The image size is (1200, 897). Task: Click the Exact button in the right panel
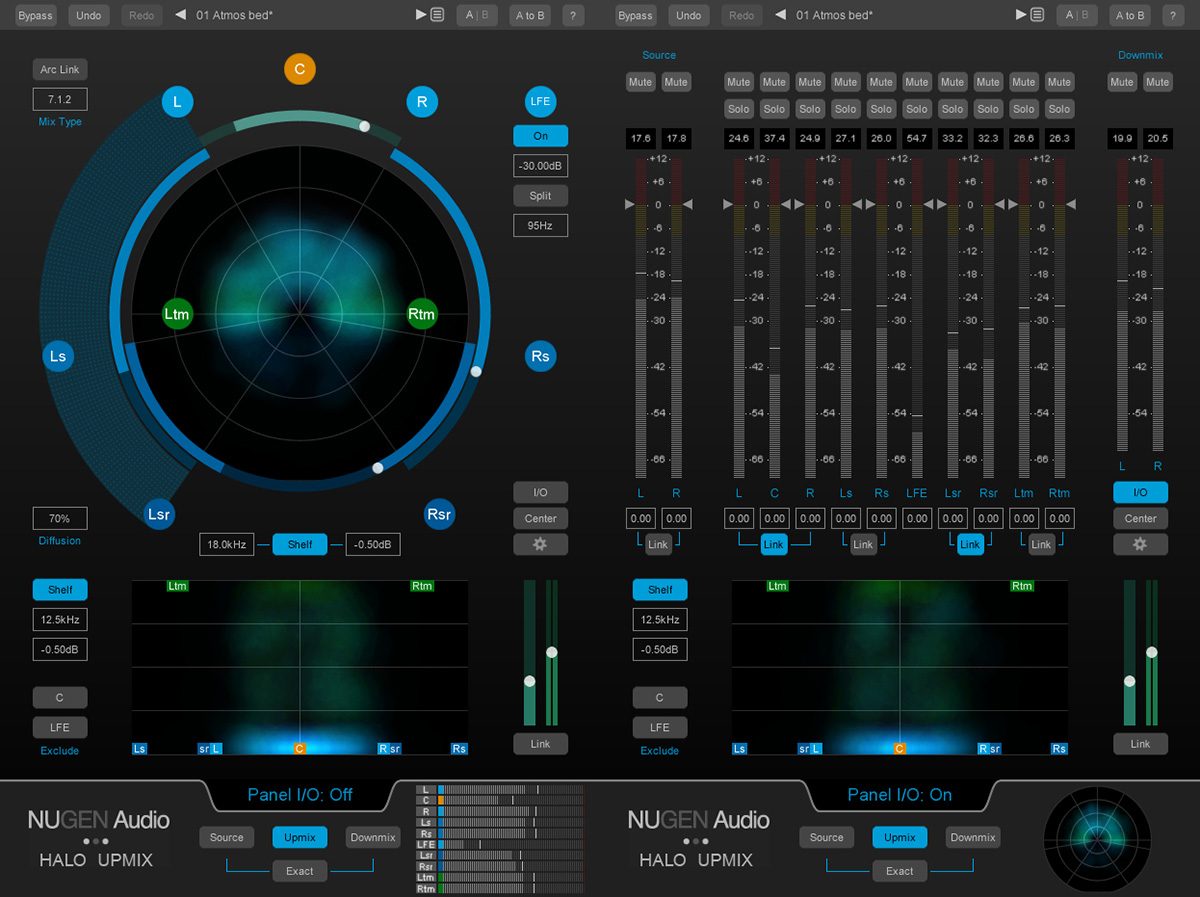click(900, 871)
